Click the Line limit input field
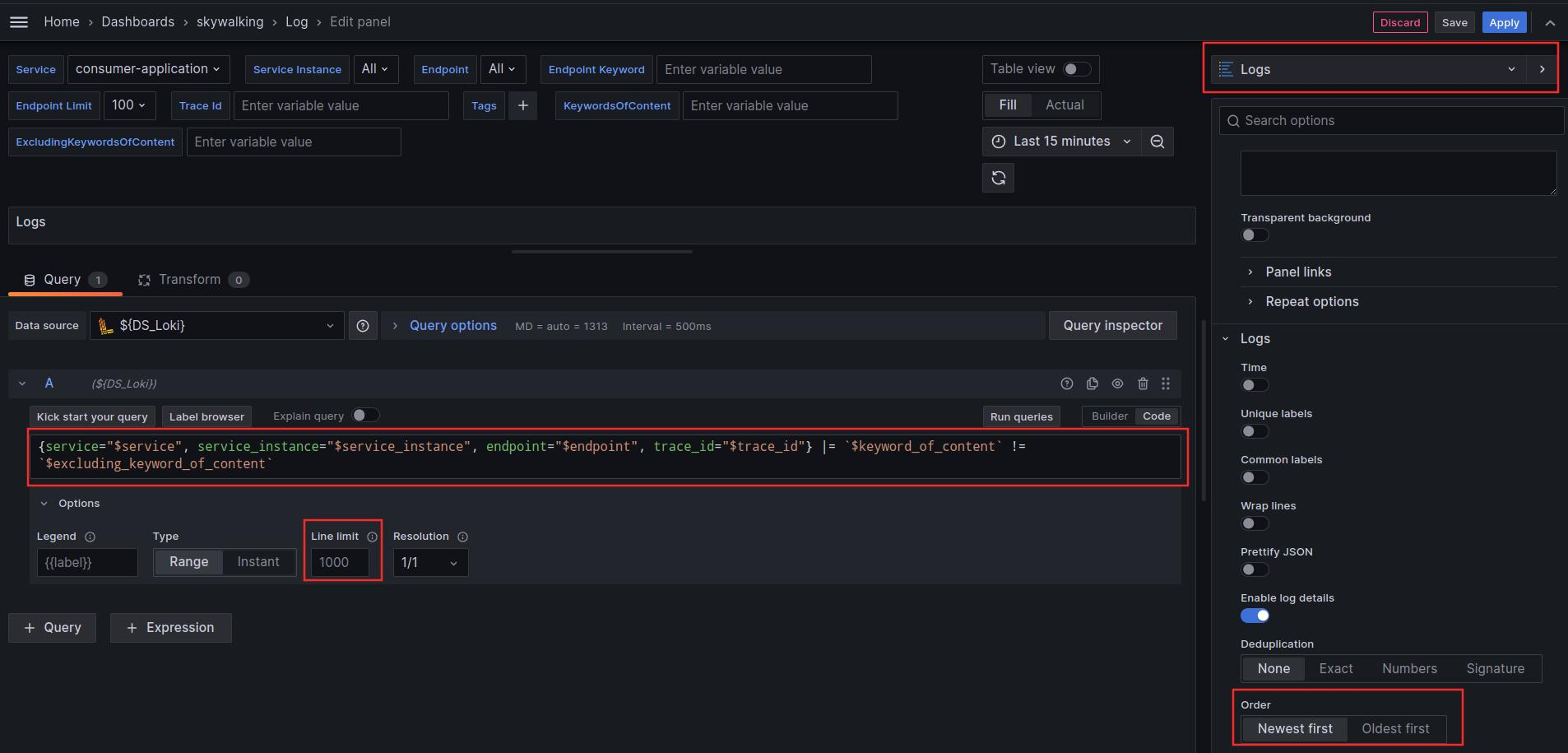1568x753 pixels. 340,563
